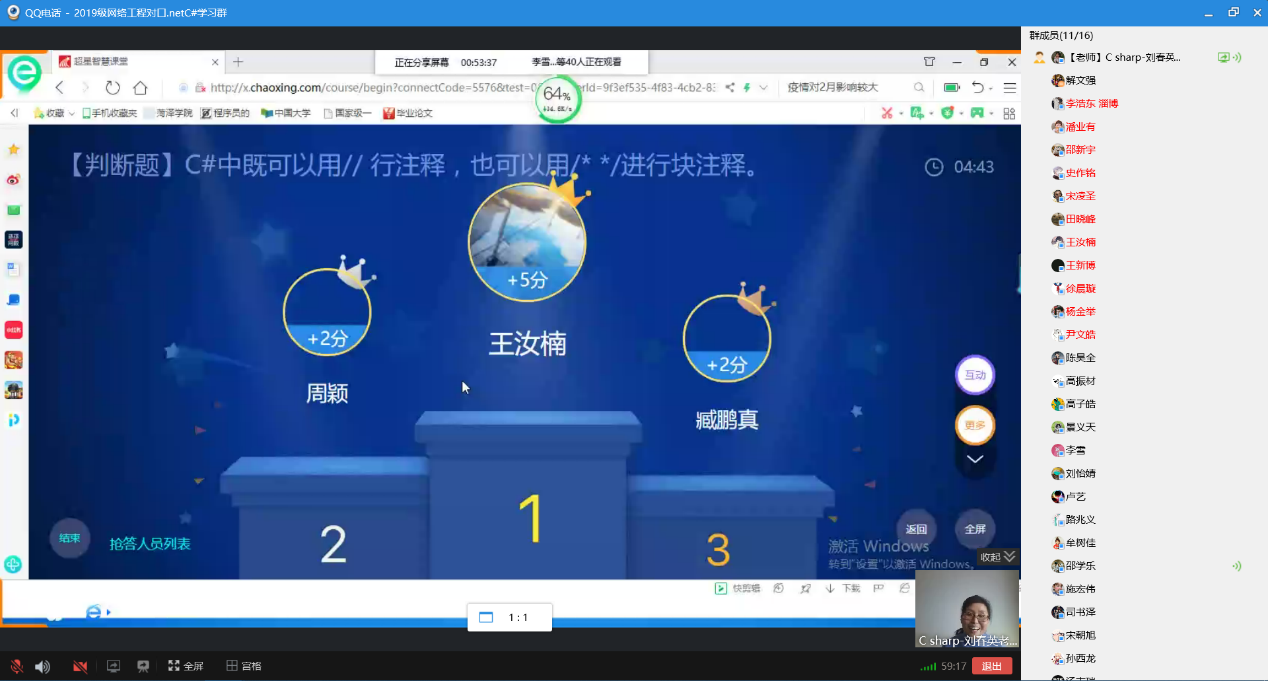This screenshot has width=1268, height=681.
Task: Click browser forward arrow
Action: [85, 88]
